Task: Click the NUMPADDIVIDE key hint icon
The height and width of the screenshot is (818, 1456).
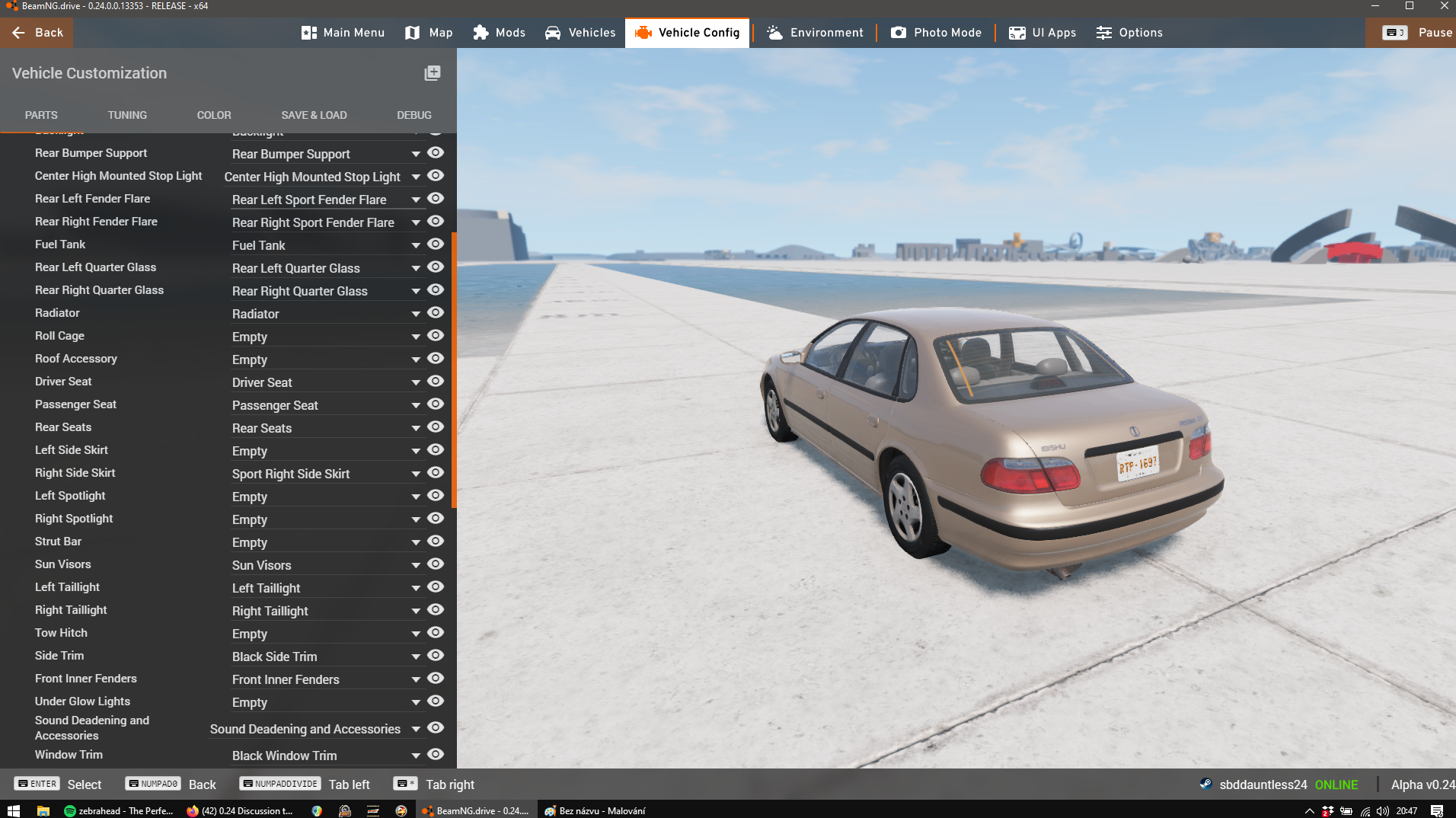Action: click(x=279, y=784)
